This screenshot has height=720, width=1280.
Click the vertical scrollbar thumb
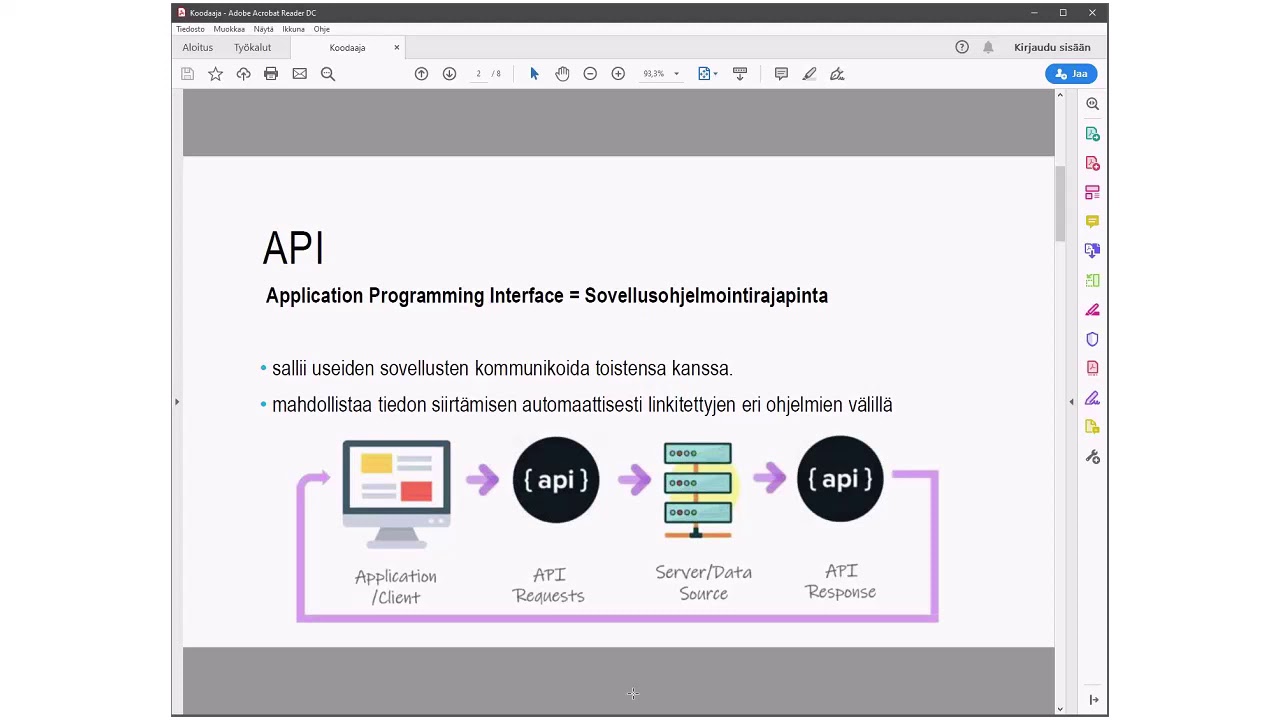click(1060, 204)
